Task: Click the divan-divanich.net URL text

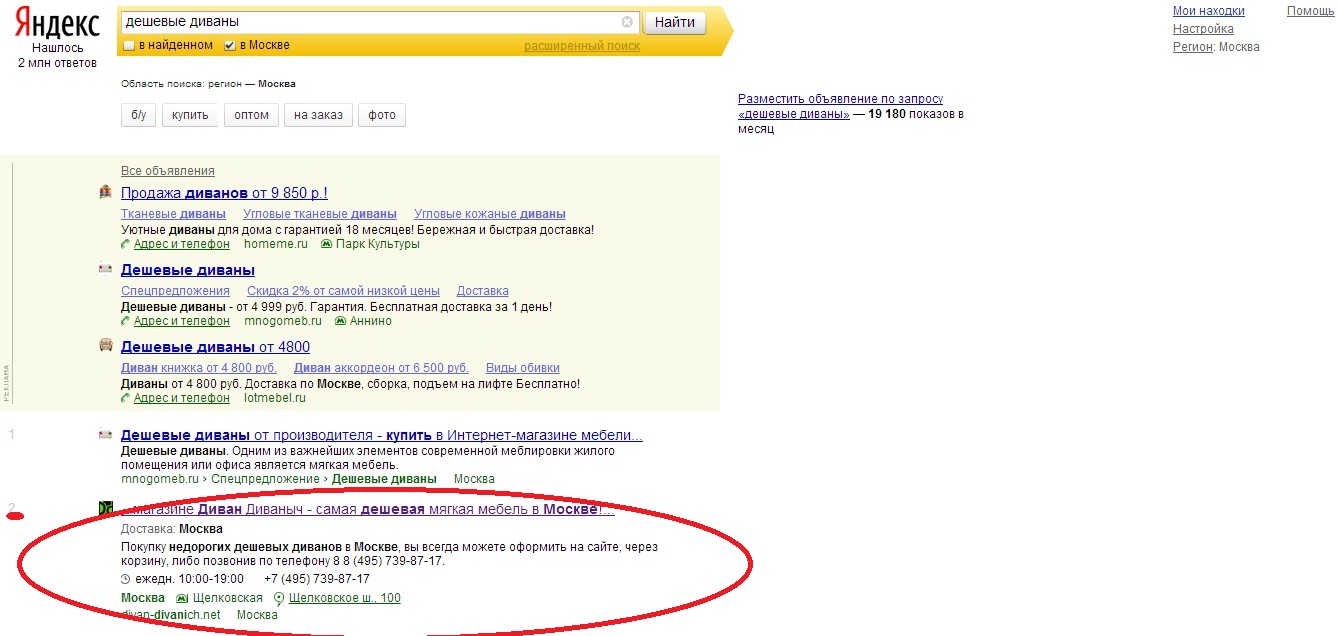Action: click(x=169, y=615)
